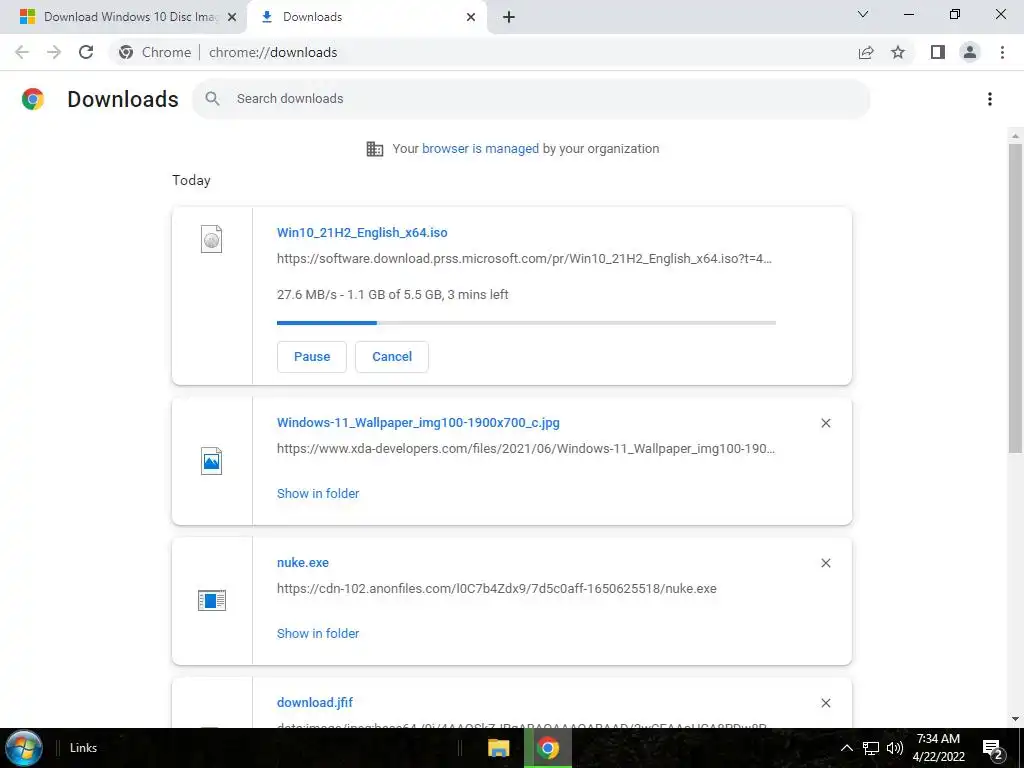Select the Downloads tab
The width and height of the screenshot is (1024, 768).
coord(366,17)
